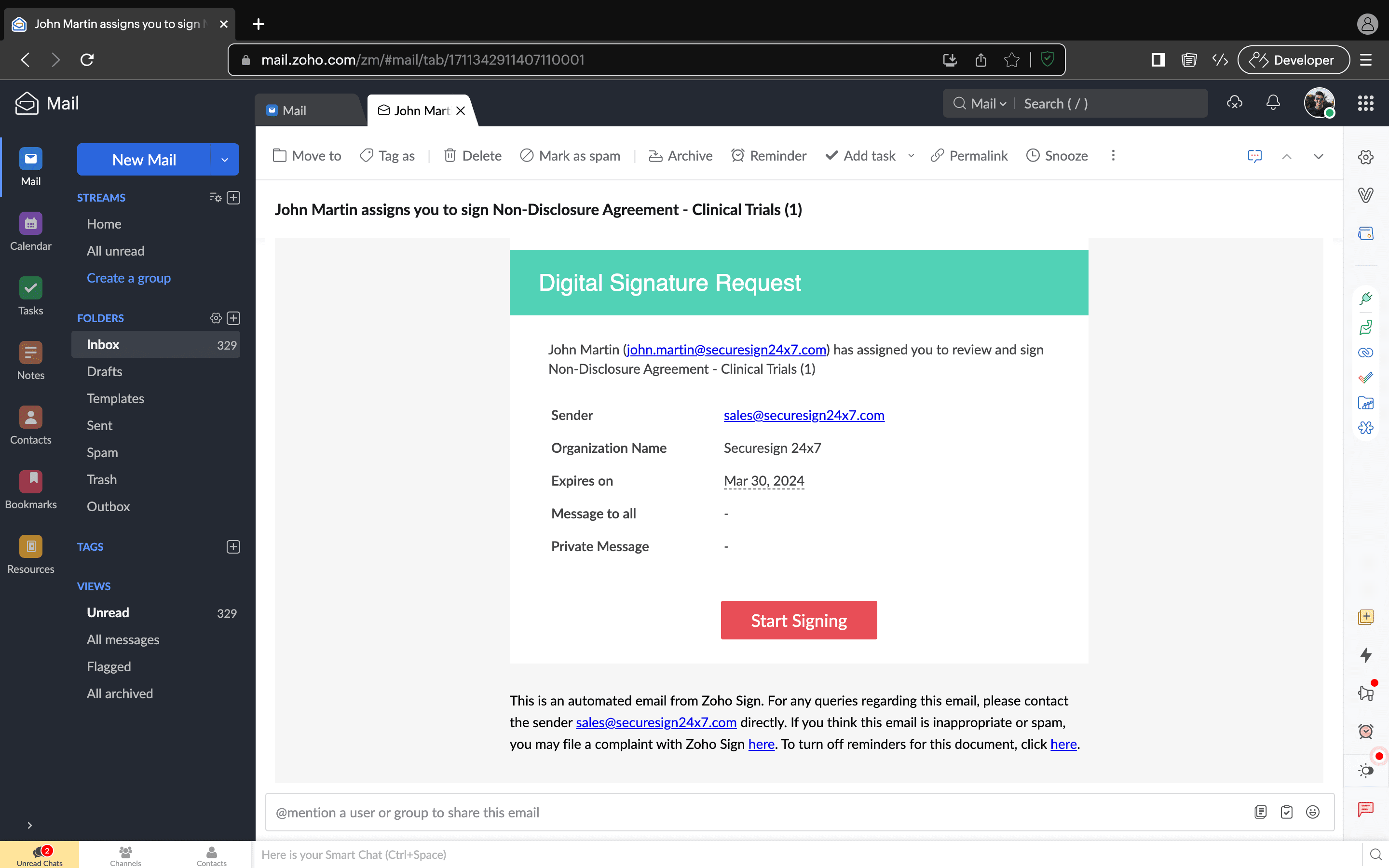
Task: Bookmark this page with star icon
Action: (x=1011, y=60)
